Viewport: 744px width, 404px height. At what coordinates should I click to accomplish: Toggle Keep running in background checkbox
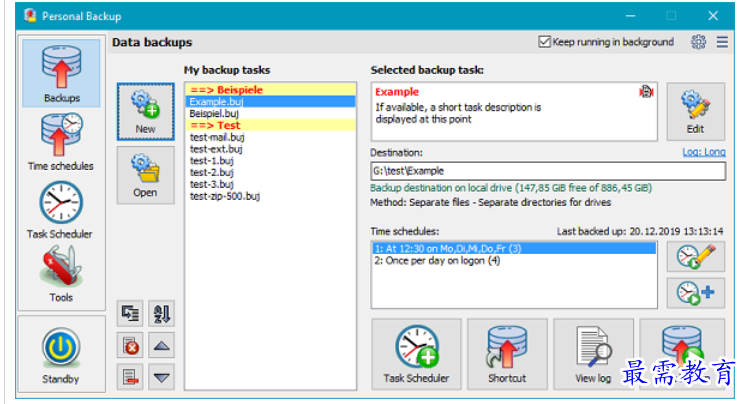[545, 42]
